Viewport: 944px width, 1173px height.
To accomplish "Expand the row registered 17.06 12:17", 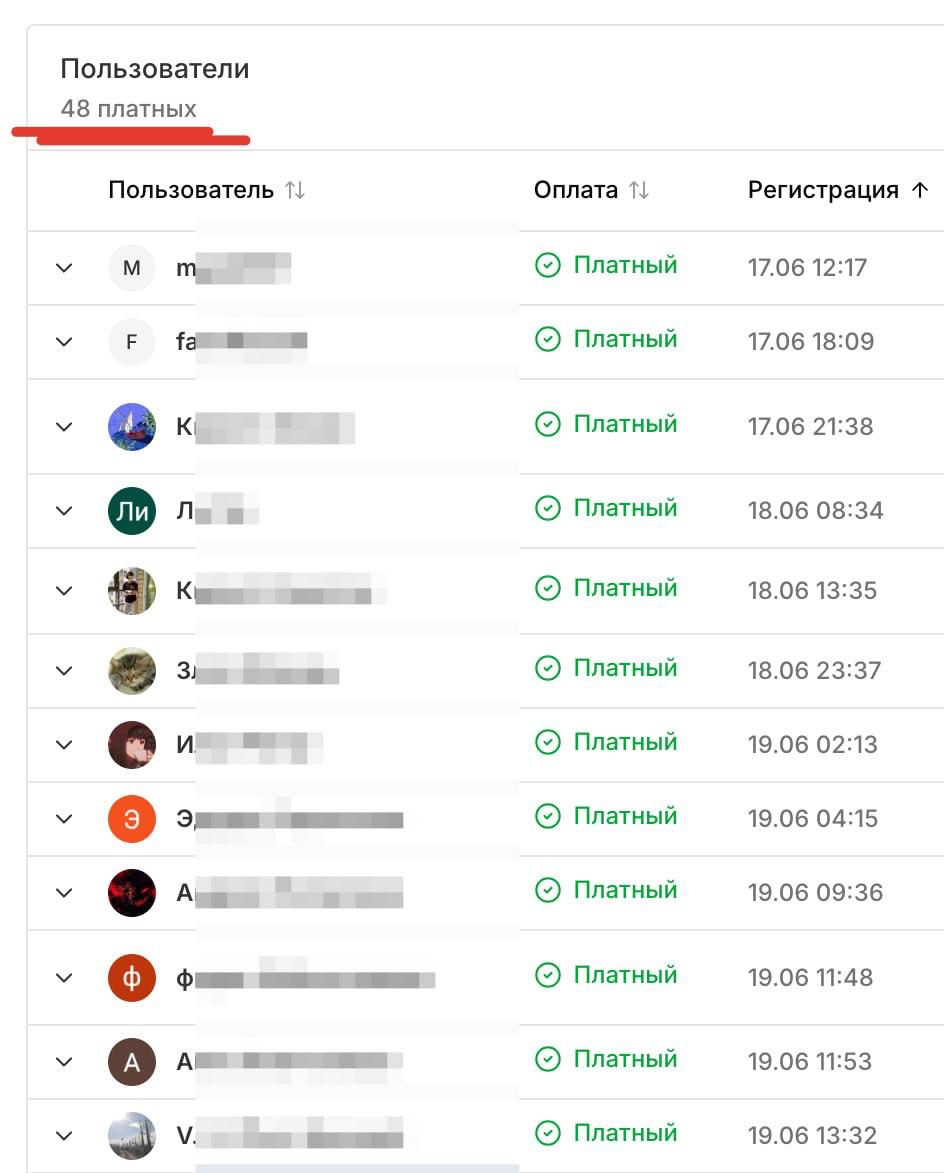I will coord(64,268).
